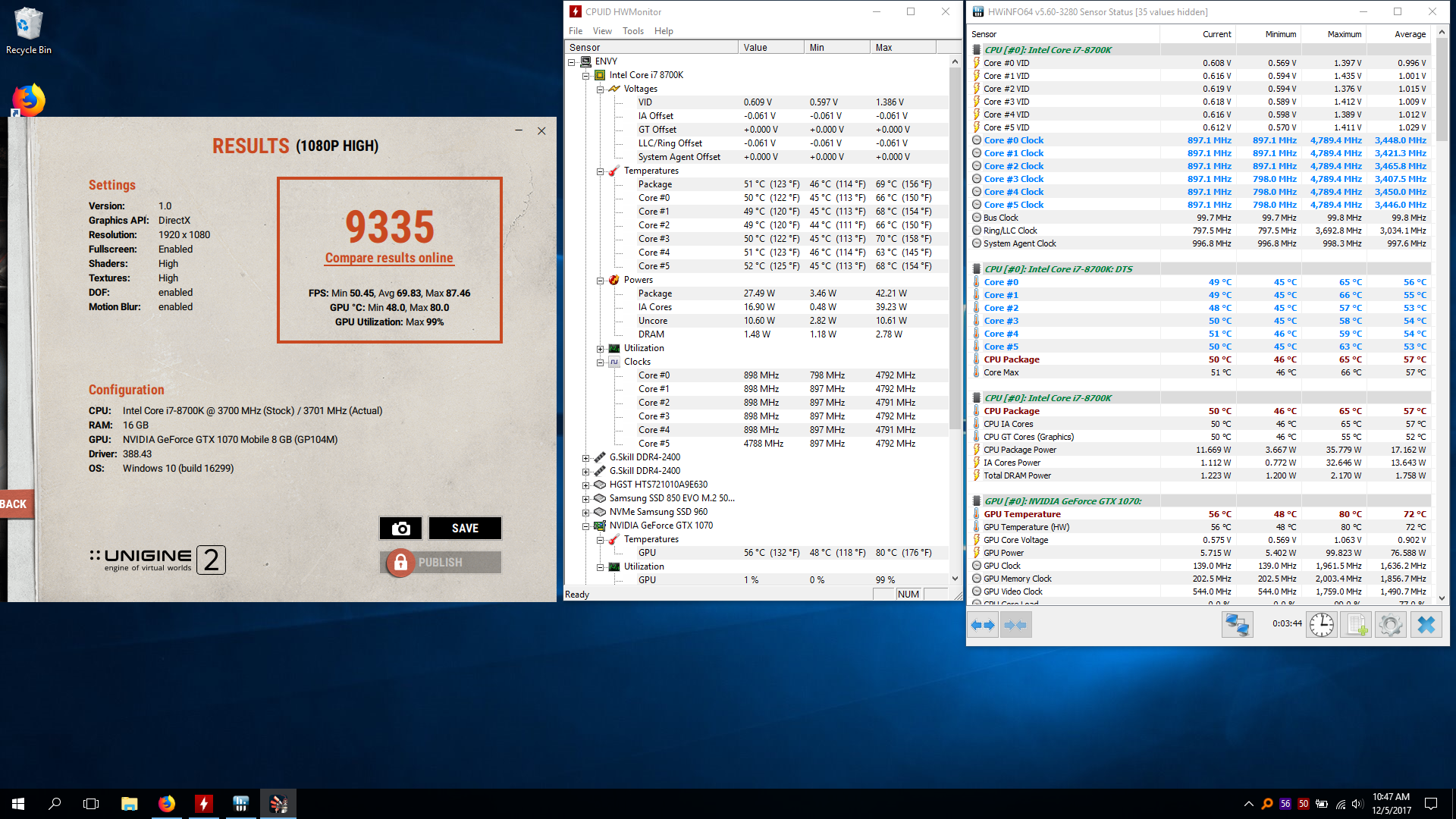Expand the HGST HTS721010A9E630 drive node
The width and height of the screenshot is (1456, 819).
pyautogui.click(x=585, y=485)
